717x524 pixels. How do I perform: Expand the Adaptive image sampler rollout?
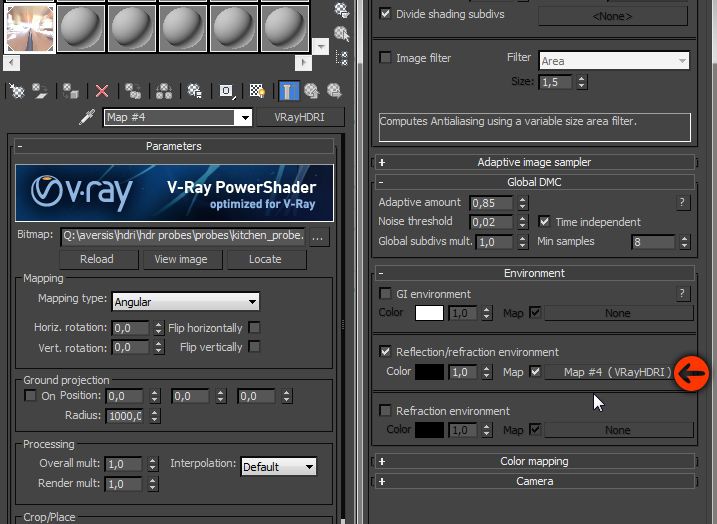tap(535, 162)
